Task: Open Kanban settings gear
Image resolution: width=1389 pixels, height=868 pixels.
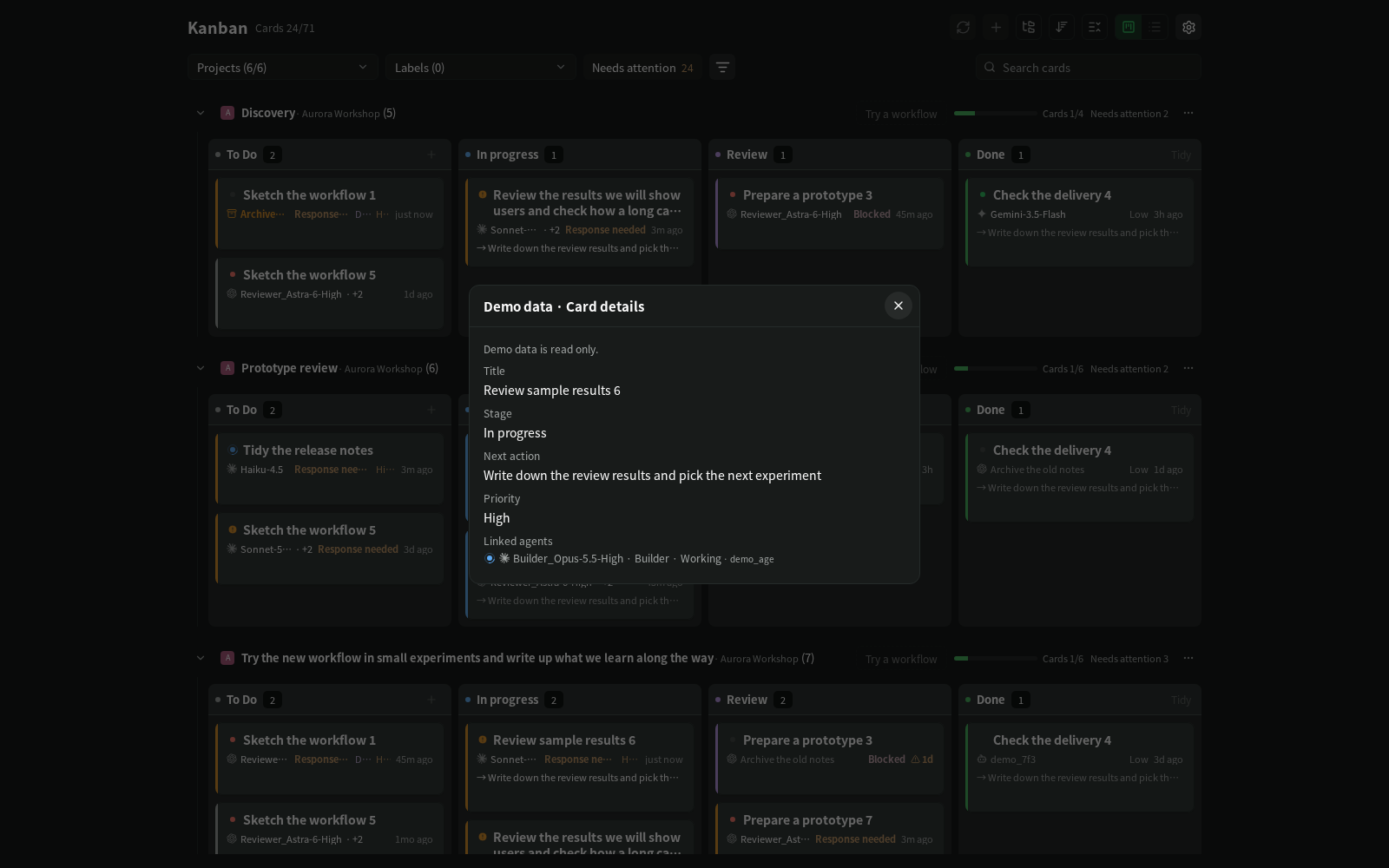Action: pos(1188,27)
